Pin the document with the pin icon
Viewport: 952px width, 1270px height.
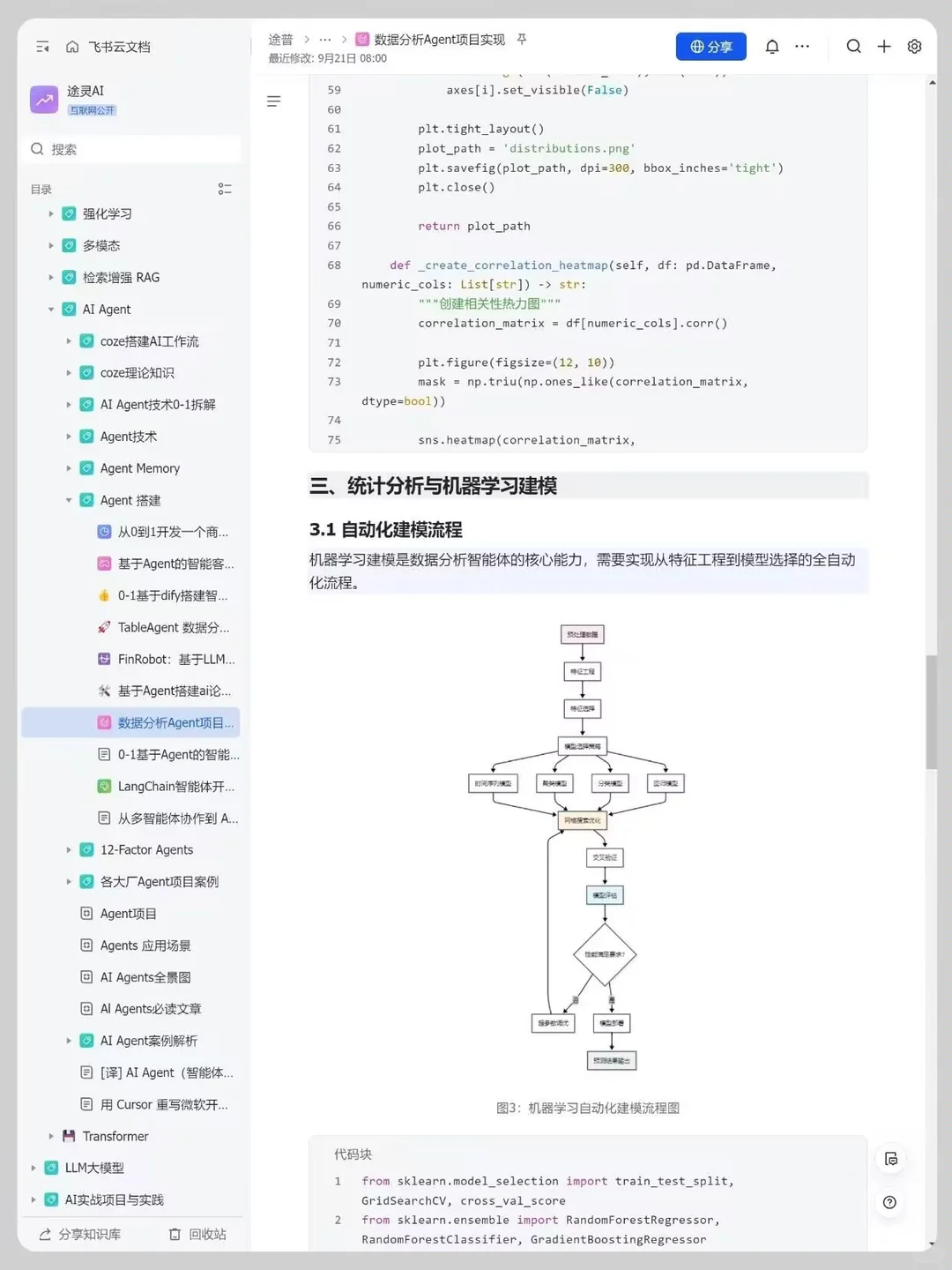522,40
